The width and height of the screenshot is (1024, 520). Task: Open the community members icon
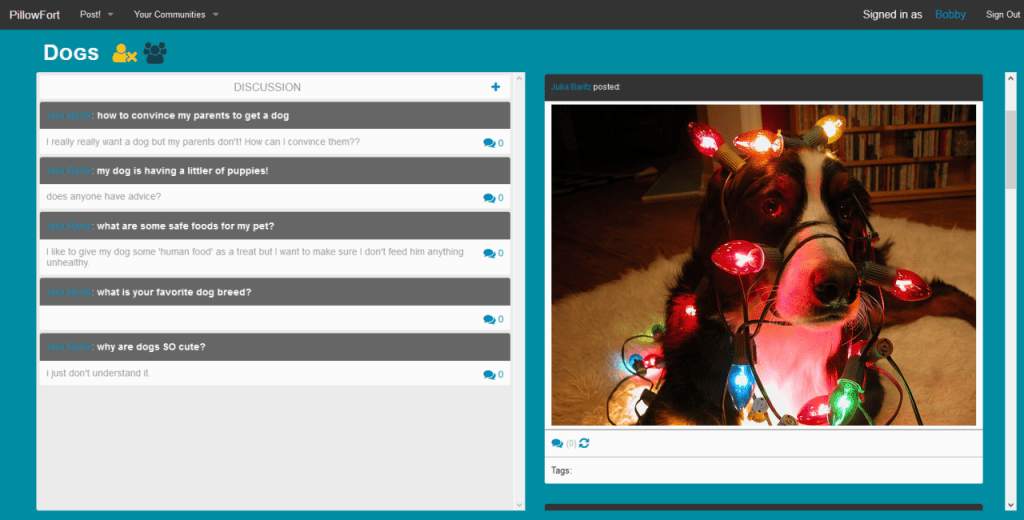pyautogui.click(x=155, y=53)
